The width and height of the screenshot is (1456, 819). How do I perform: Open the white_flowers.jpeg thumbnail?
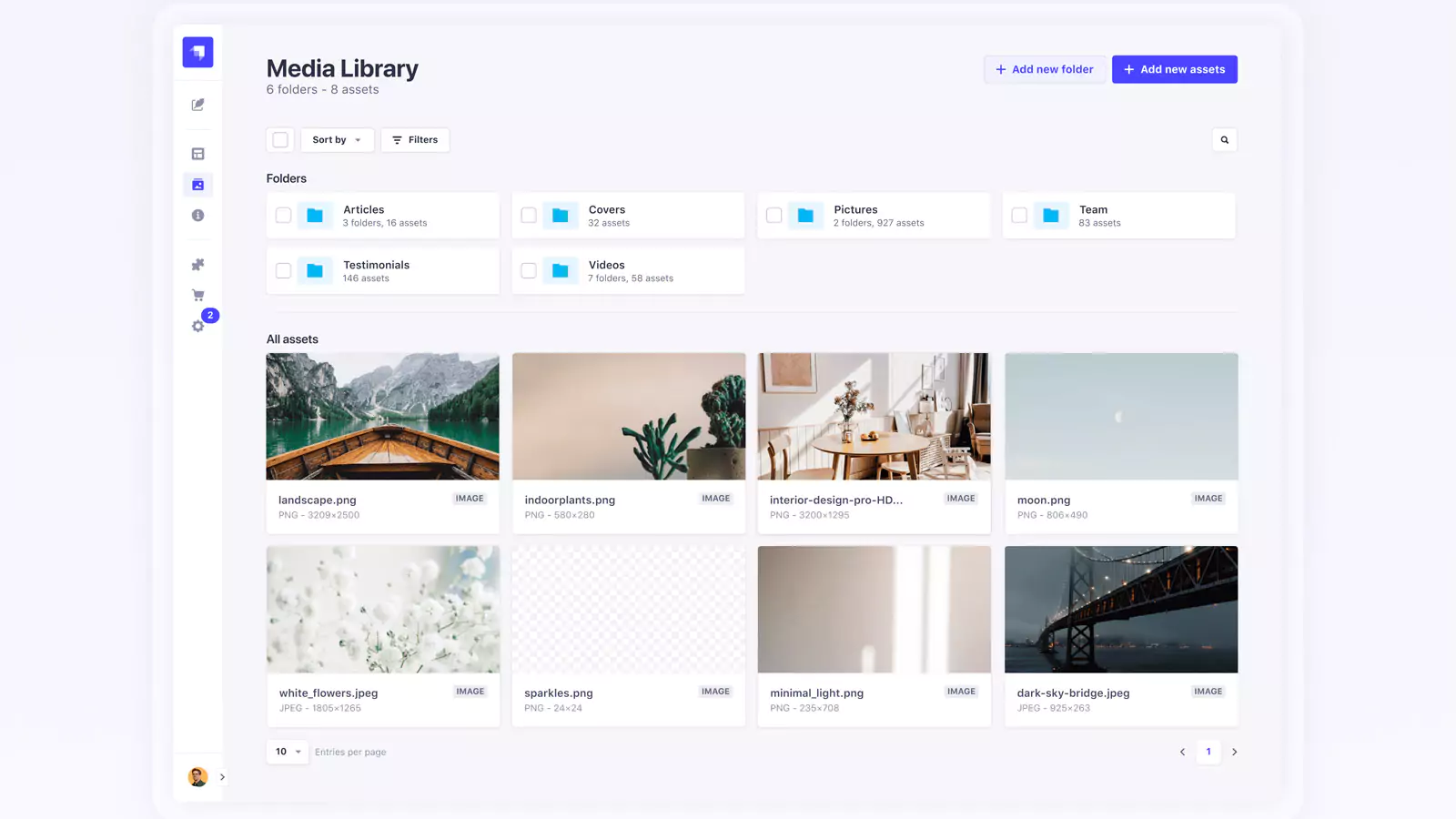383,610
